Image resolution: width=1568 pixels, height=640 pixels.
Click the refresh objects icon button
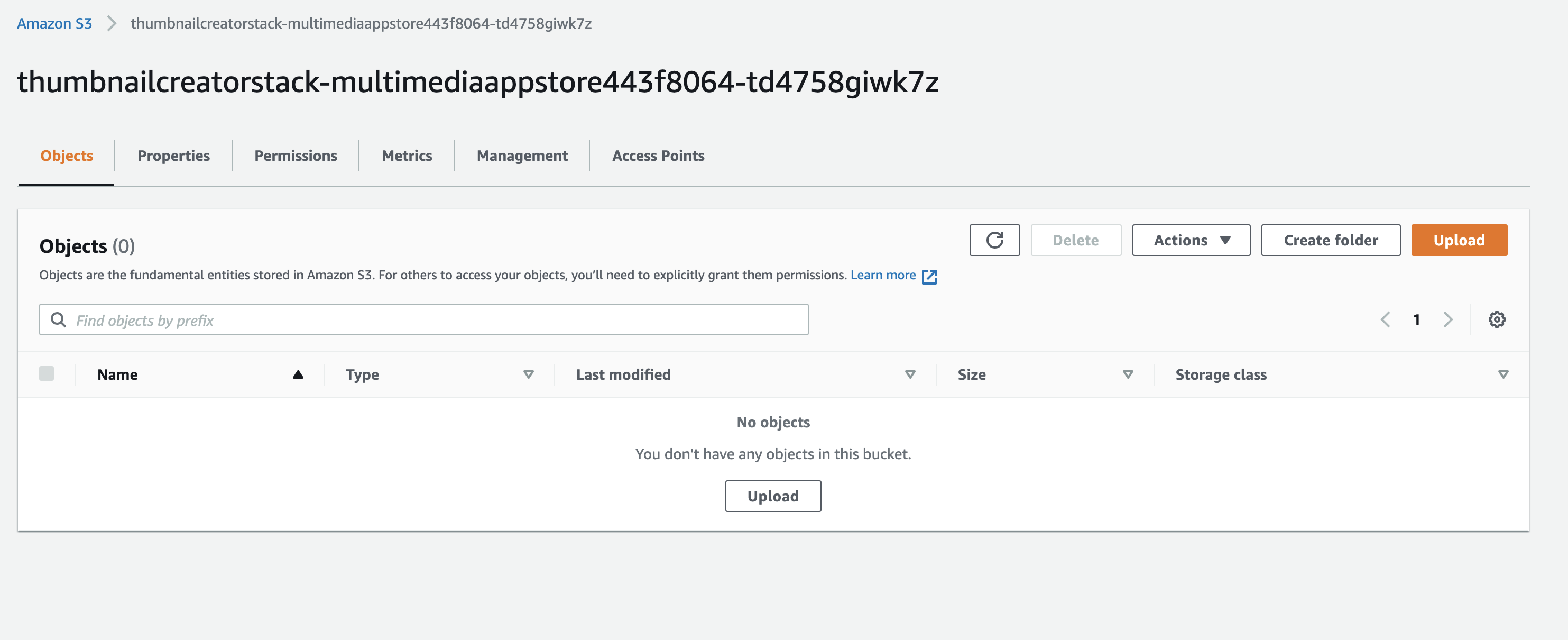pos(994,241)
